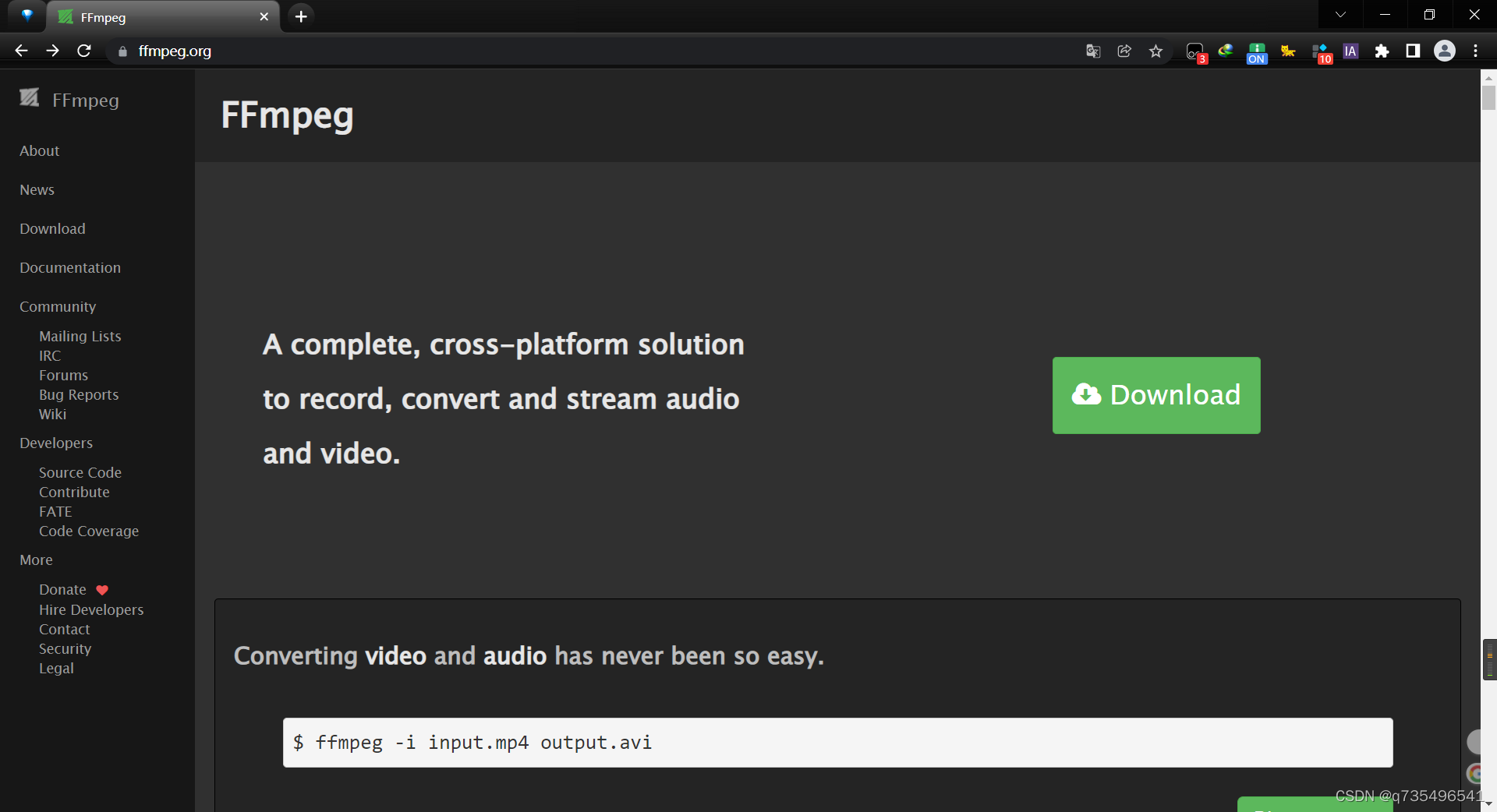
Task: Open Bug Reports link
Action: [79, 395]
